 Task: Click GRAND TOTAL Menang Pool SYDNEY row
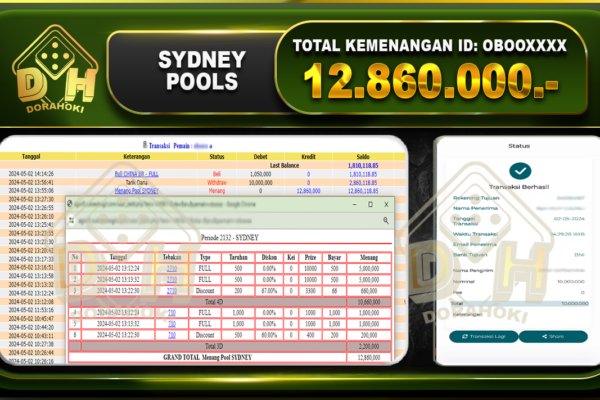(x=230, y=358)
